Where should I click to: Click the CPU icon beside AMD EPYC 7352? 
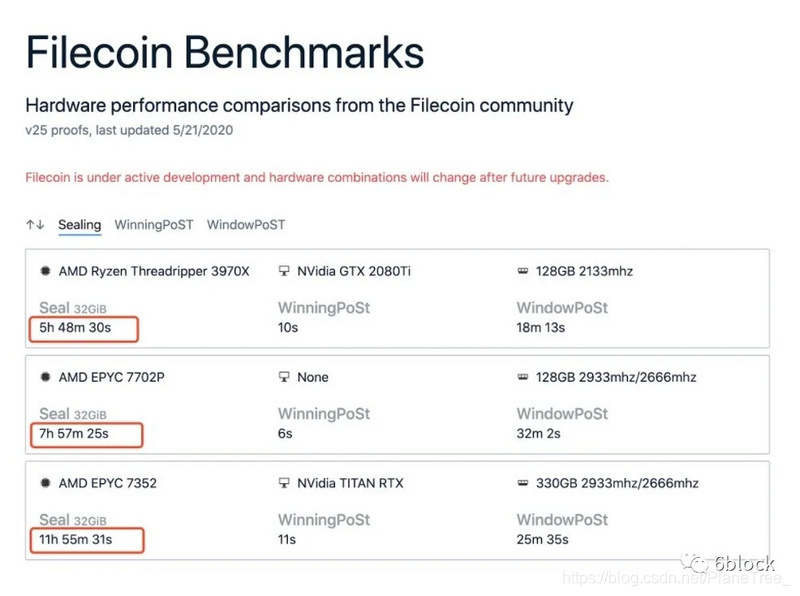point(46,483)
